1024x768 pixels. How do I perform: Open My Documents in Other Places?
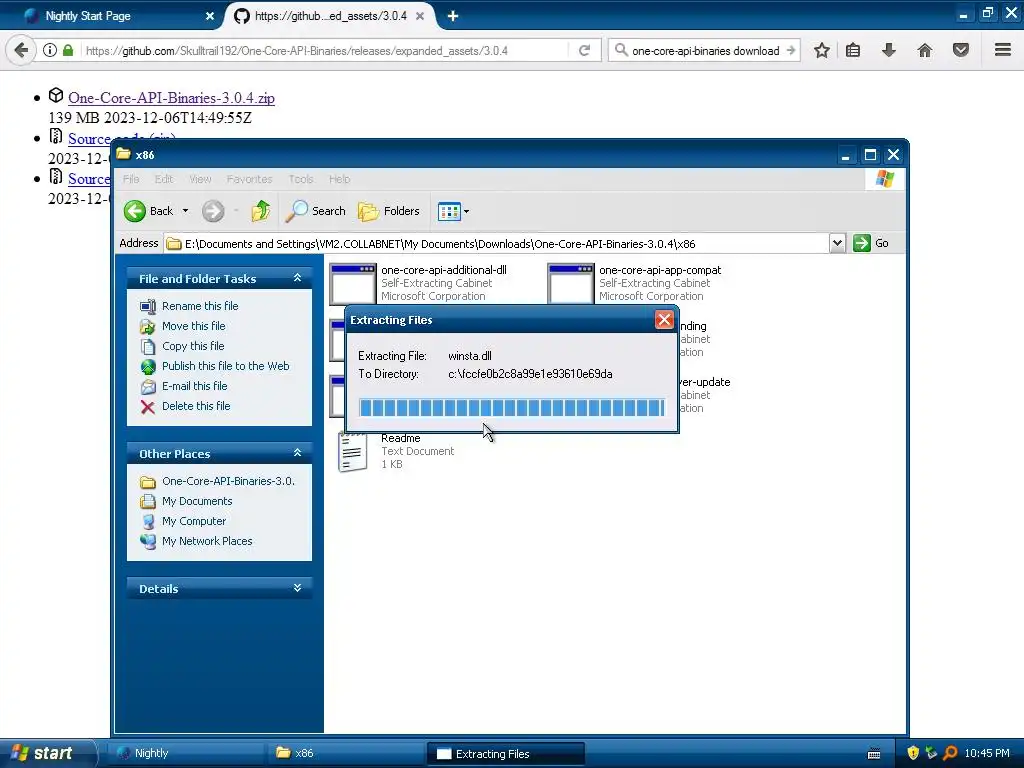pyautogui.click(x=197, y=502)
